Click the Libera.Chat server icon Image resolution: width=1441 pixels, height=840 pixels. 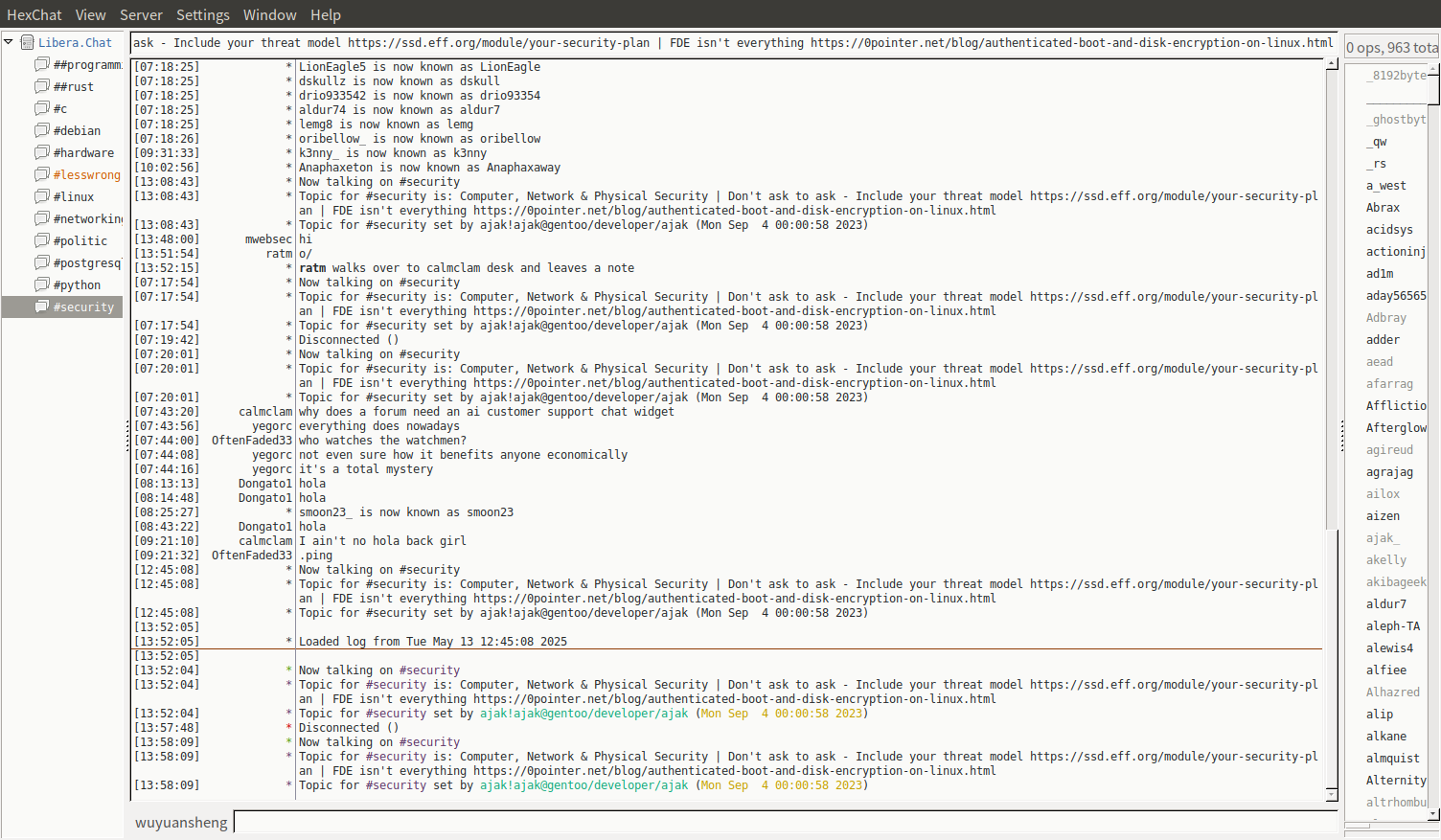(x=28, y=42)
